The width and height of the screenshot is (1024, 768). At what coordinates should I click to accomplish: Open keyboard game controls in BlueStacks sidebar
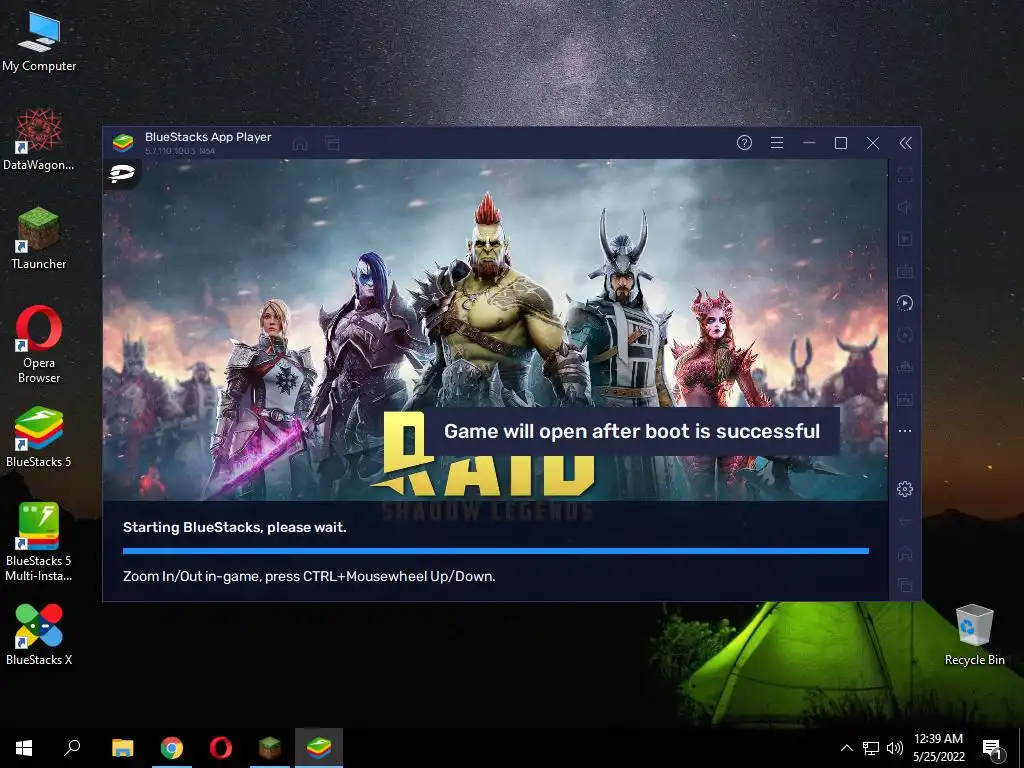point(905,270)
